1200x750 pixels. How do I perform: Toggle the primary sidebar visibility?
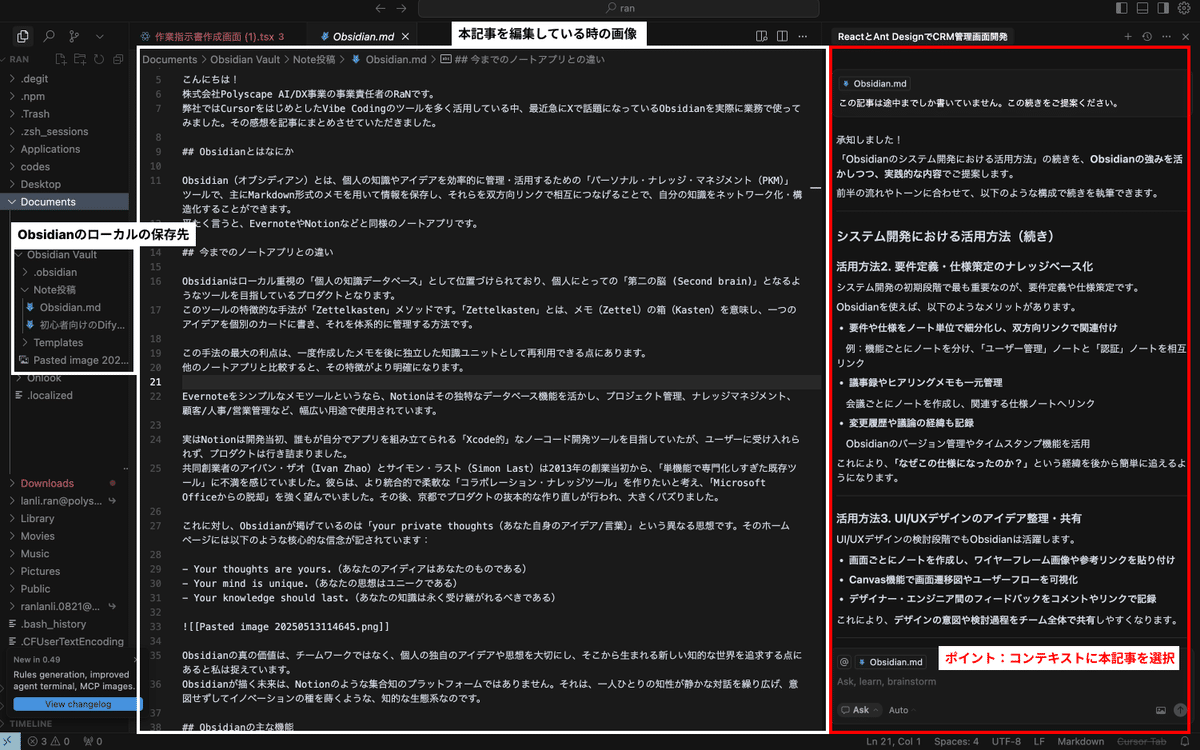tap(1122, 8)
